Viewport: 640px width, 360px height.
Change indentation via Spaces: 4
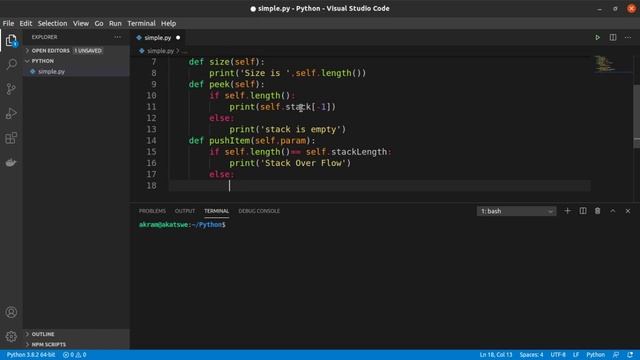(x=531, y=355)
